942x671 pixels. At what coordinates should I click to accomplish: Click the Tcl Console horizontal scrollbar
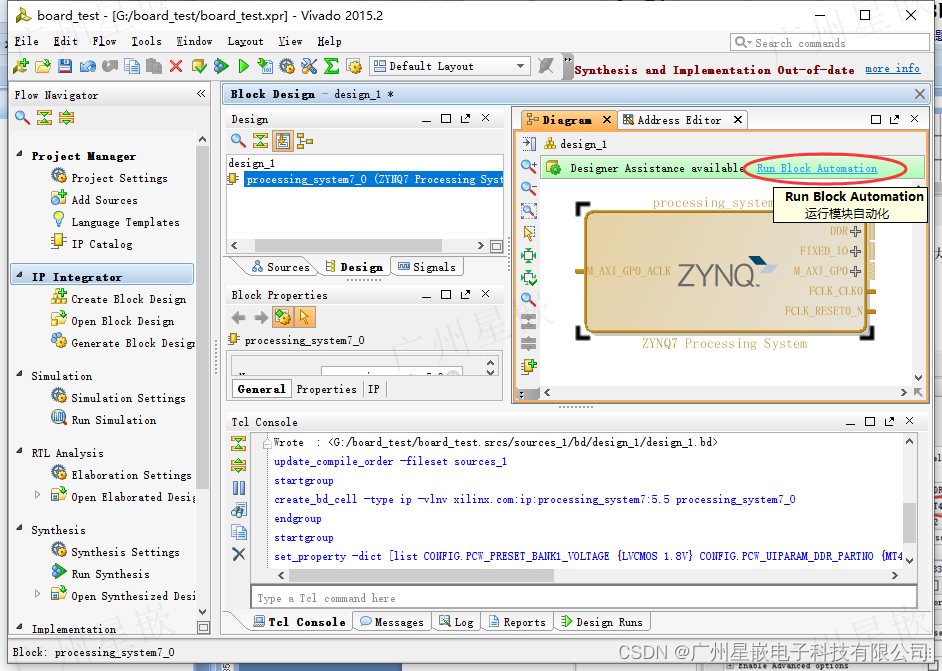tap(421, 575)
